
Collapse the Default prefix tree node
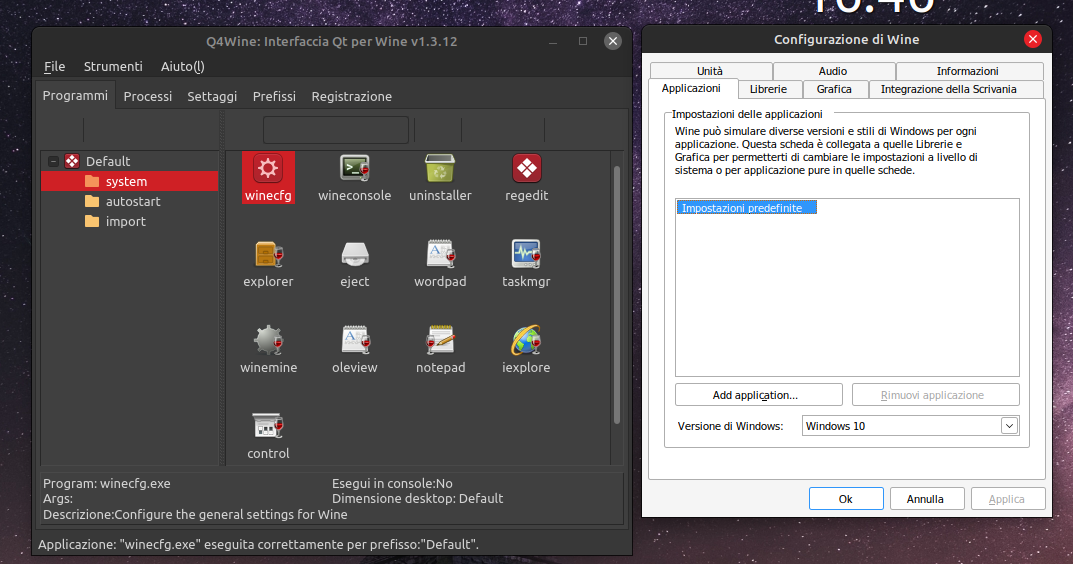(53, 162)
